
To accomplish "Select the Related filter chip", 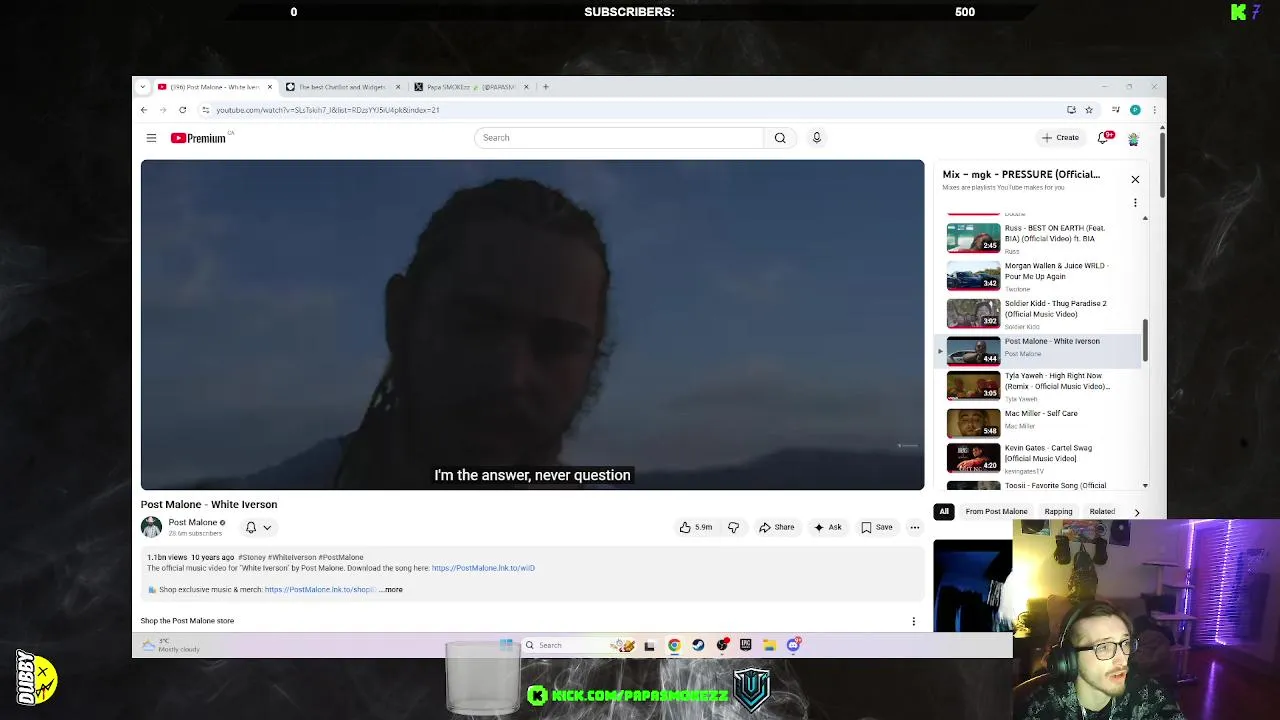I will tap(1102, 512).
